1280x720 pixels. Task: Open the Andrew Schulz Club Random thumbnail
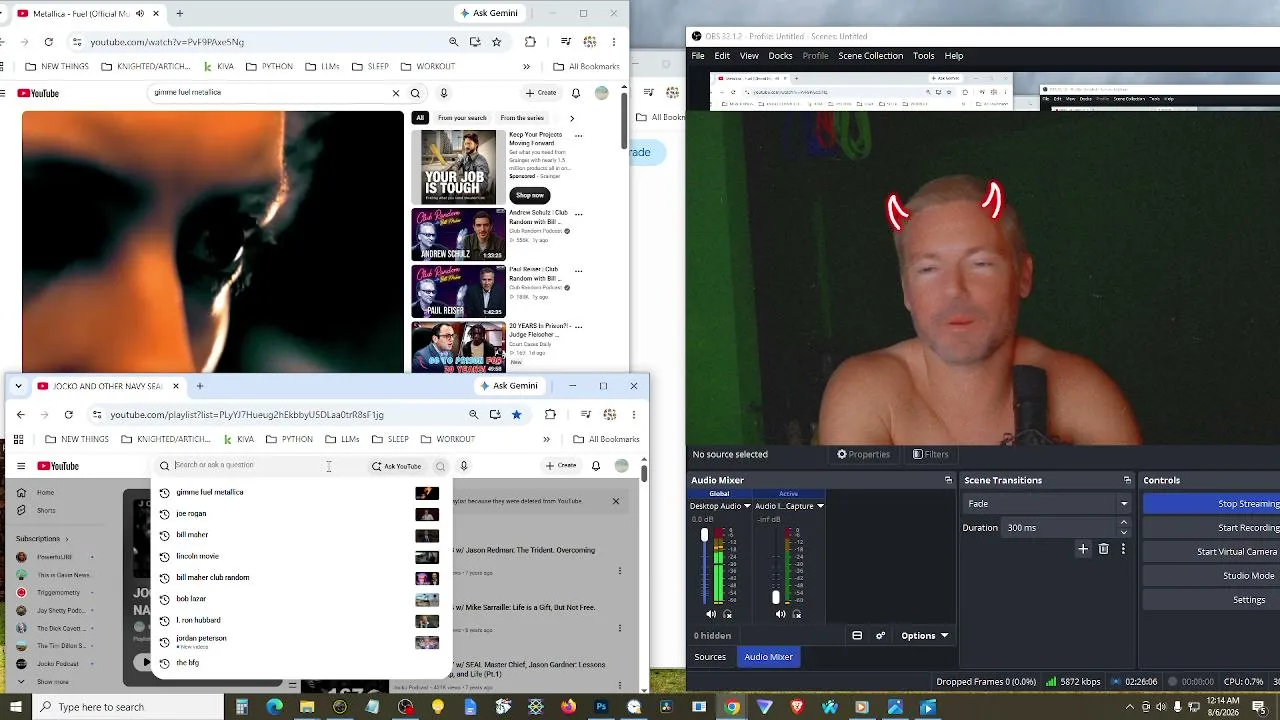[x=458, y=234]
